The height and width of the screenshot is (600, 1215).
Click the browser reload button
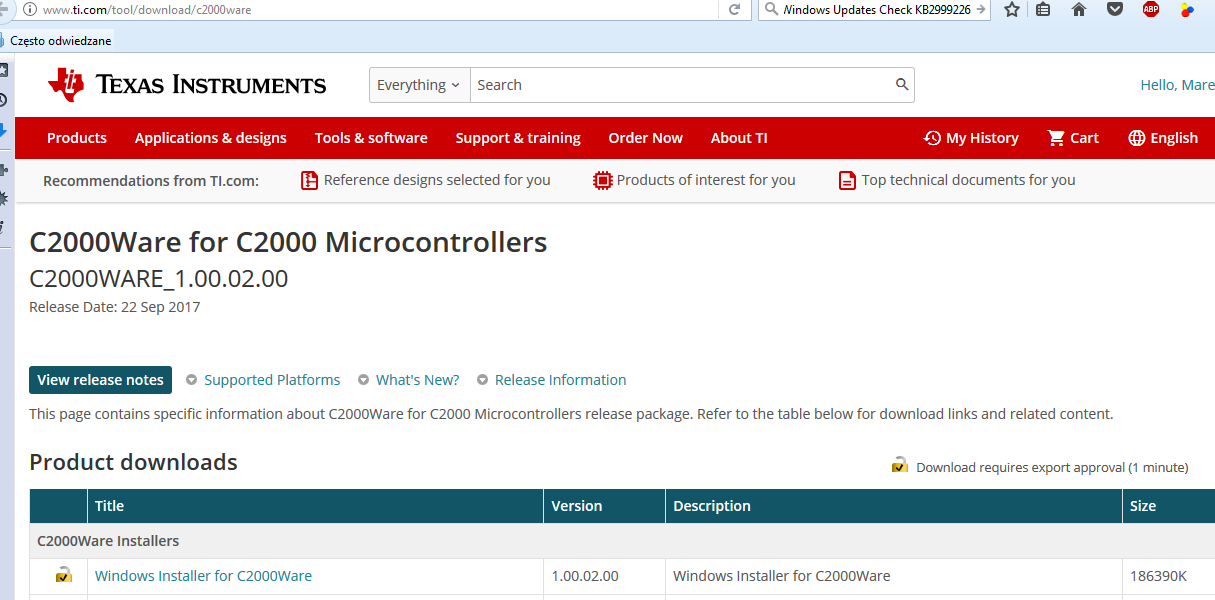(734, 9)
